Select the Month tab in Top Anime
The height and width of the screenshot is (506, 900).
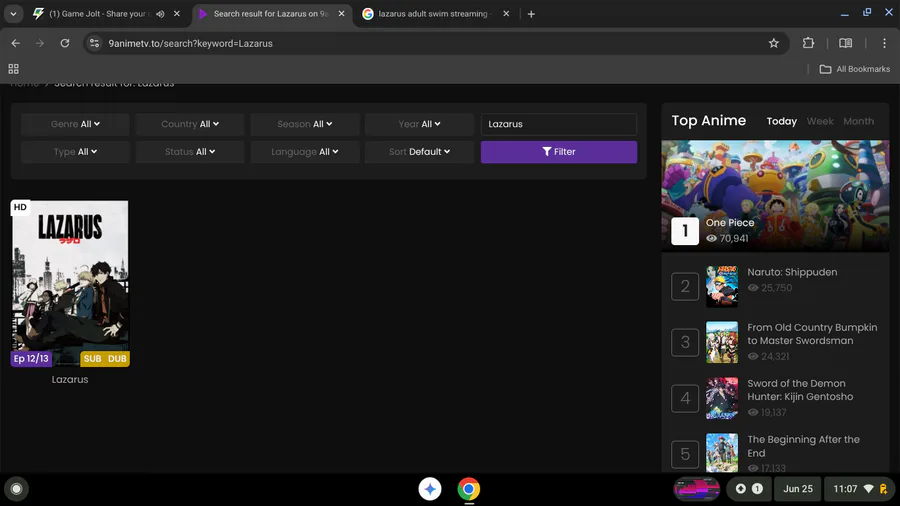point(859,121)
